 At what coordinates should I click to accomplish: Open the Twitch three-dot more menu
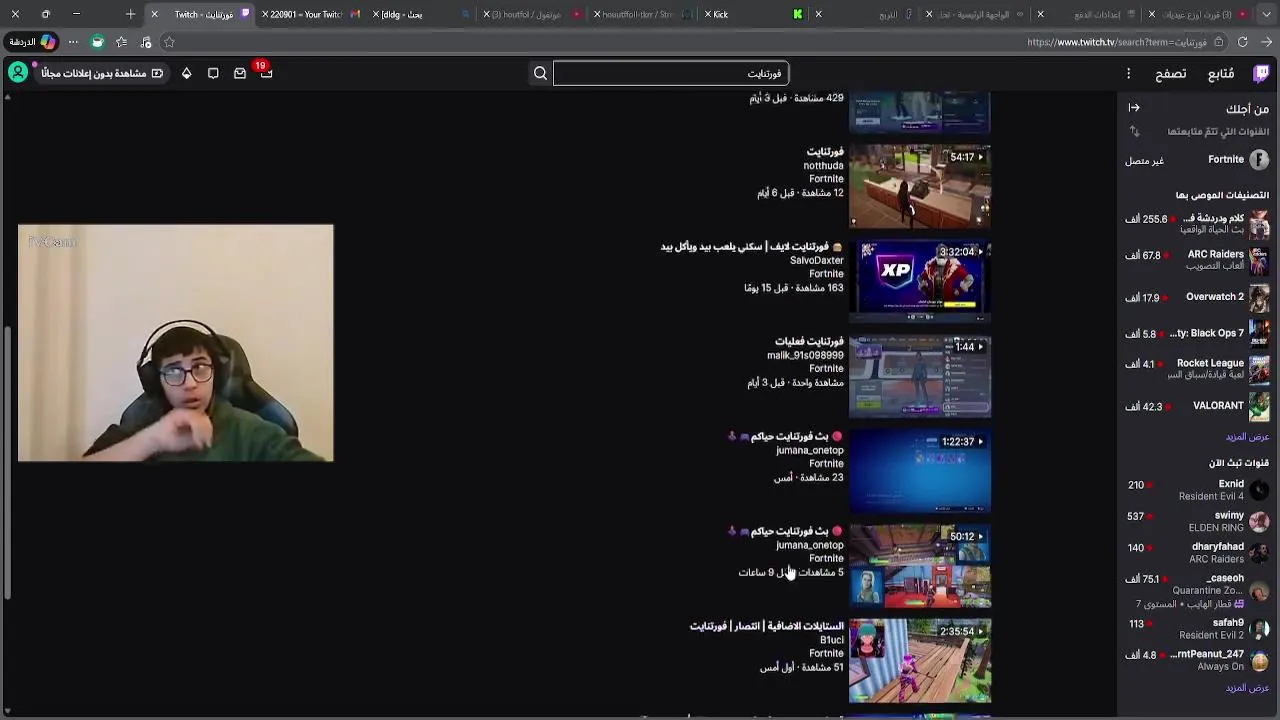click(x=1128, y=73)
